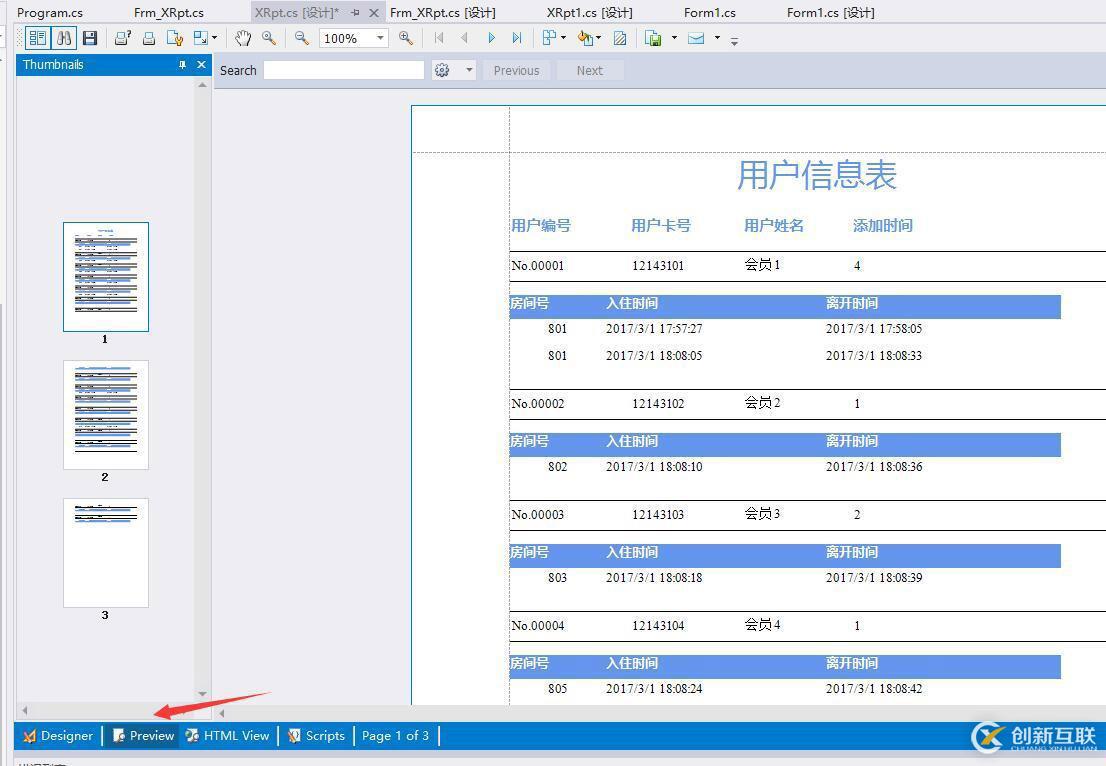Open the Frm_XRpt.cs code tab

click(169, 13)
